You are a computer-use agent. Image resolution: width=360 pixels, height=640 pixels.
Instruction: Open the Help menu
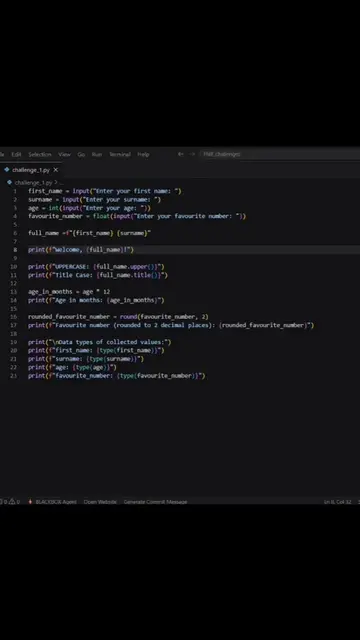143,154
